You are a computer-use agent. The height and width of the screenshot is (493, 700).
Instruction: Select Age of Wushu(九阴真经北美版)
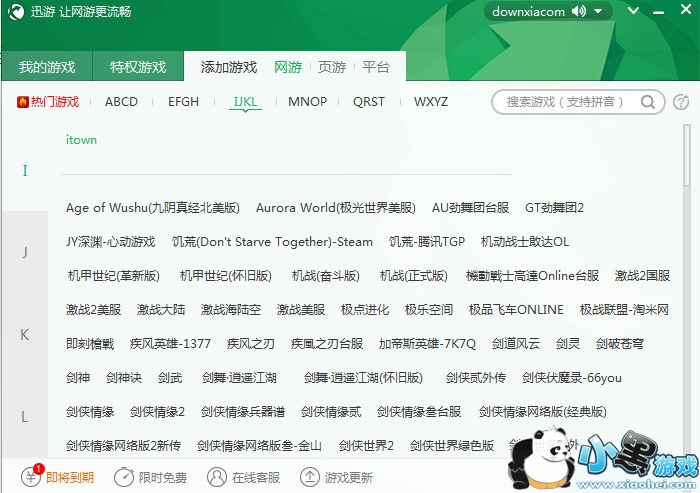pos(153,208)
